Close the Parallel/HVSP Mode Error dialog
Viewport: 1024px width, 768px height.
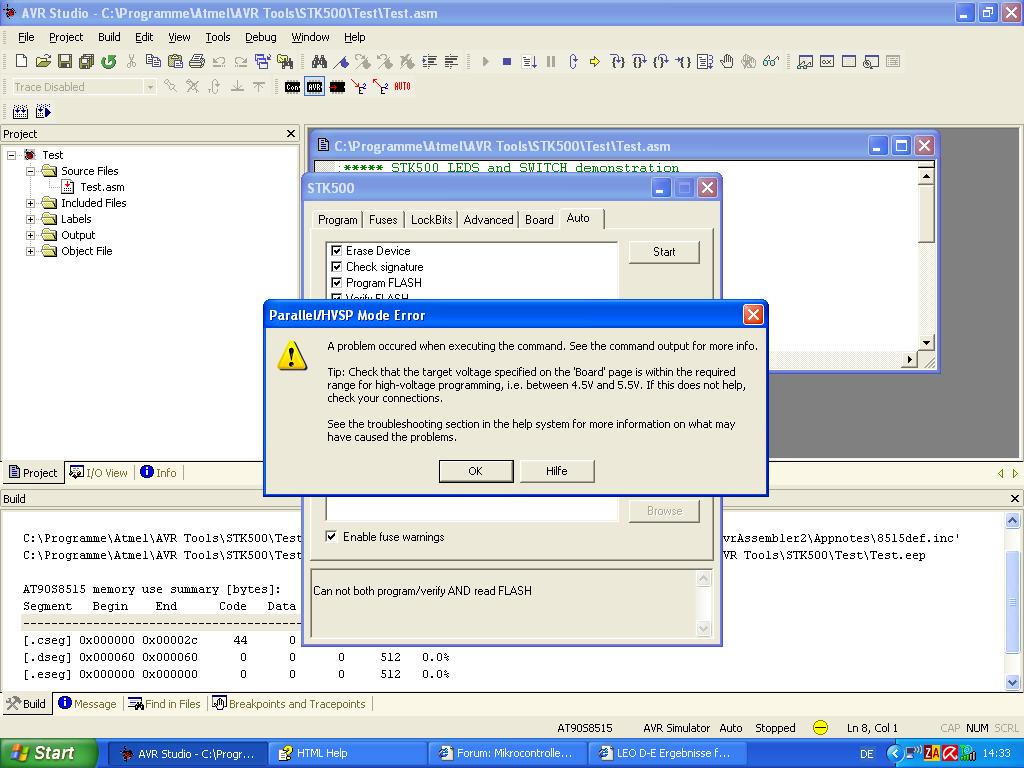tap(753, 315)
